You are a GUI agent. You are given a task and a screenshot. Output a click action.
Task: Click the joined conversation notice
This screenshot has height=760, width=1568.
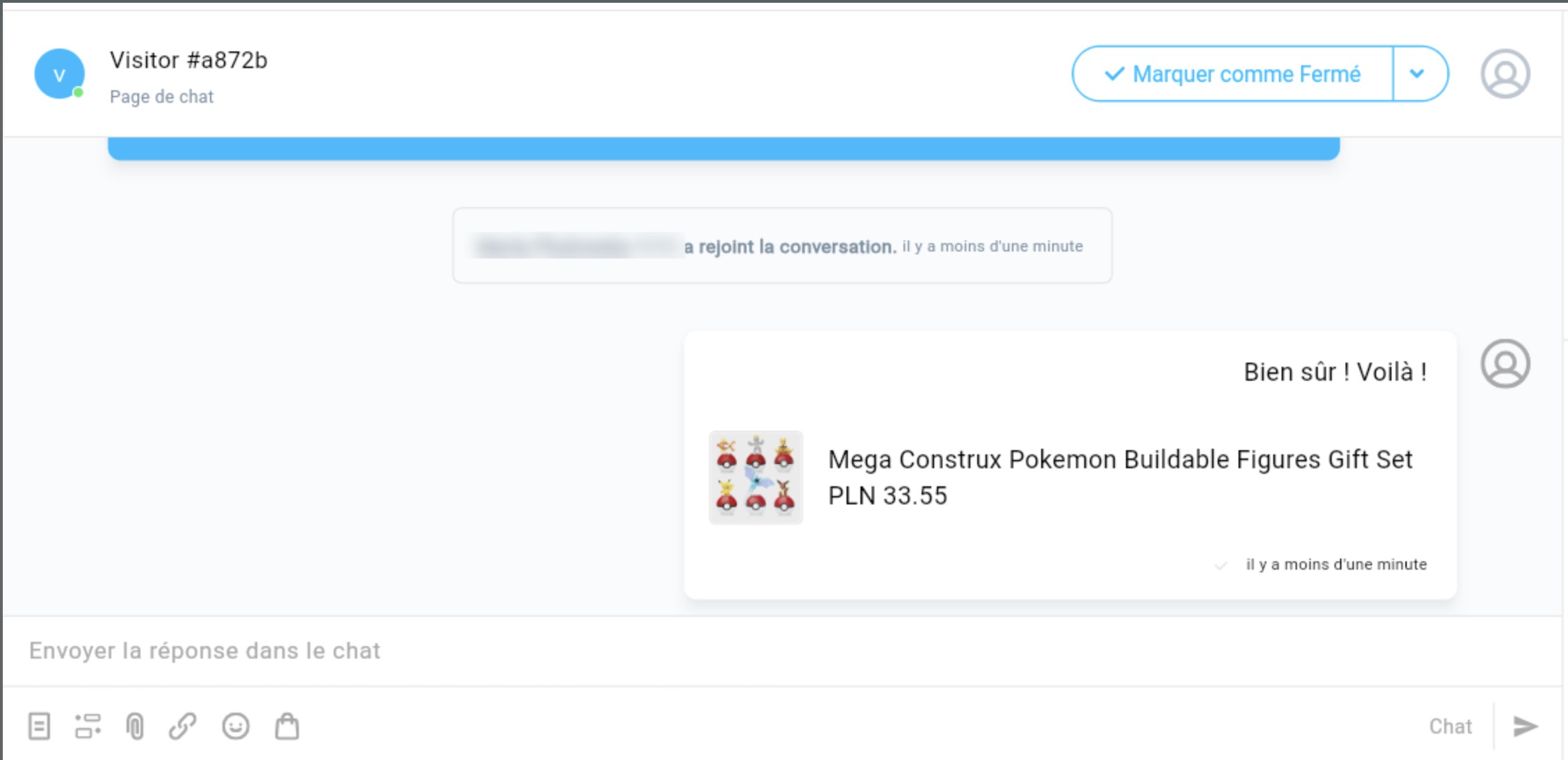(x=783, y=246)
